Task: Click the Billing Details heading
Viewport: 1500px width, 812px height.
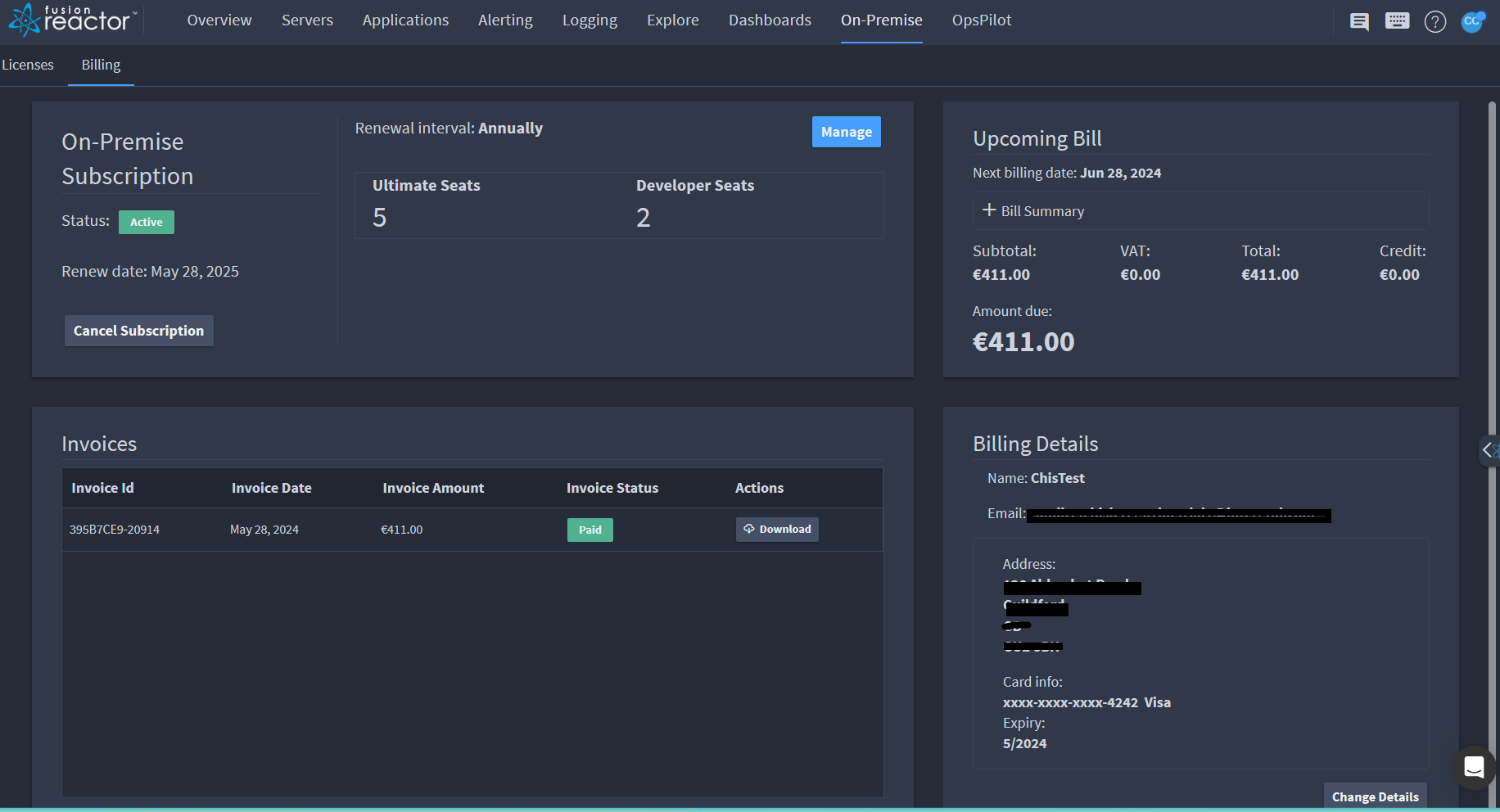Action: (x=1036, y=444)
